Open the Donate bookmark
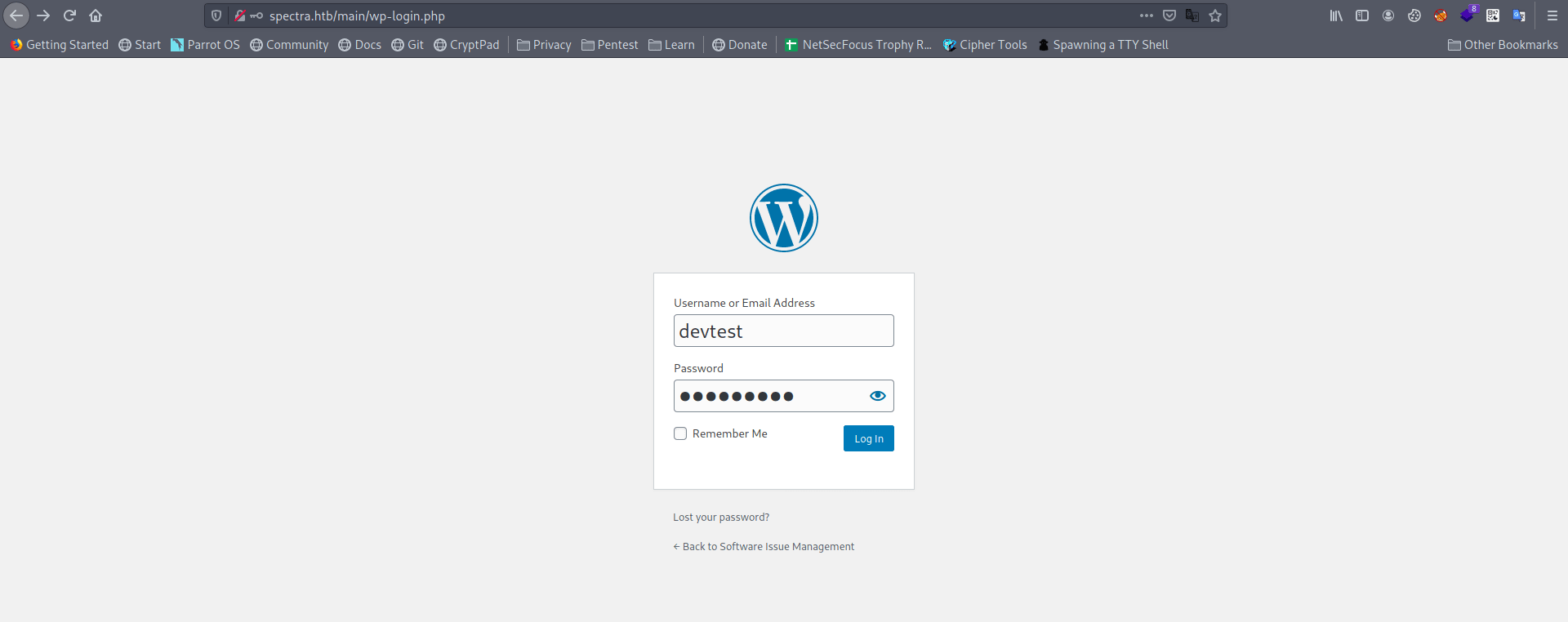 [740, 45]
